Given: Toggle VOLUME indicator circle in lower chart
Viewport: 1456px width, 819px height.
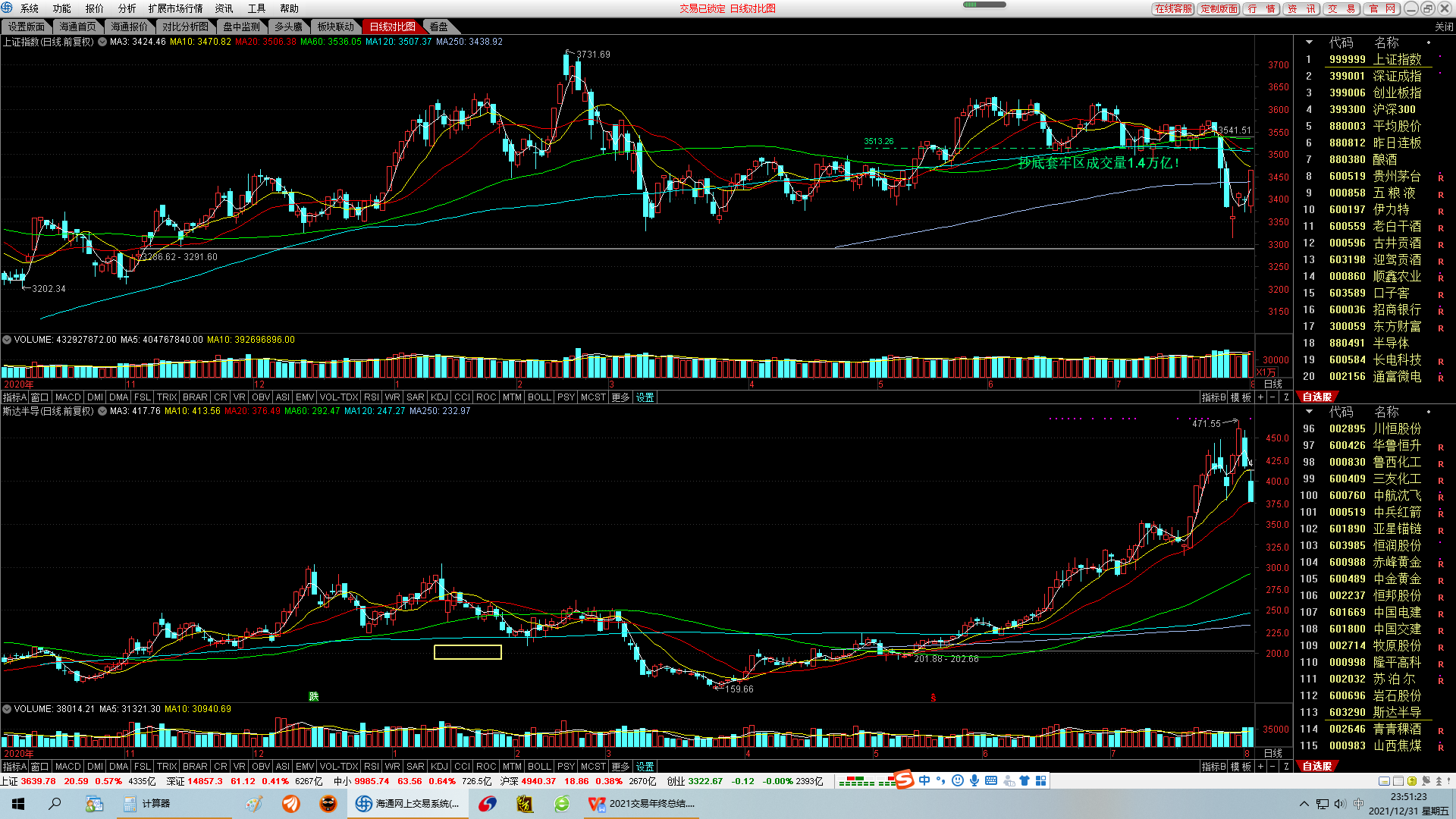Looking at the screenshot, I should click(7, 709).
